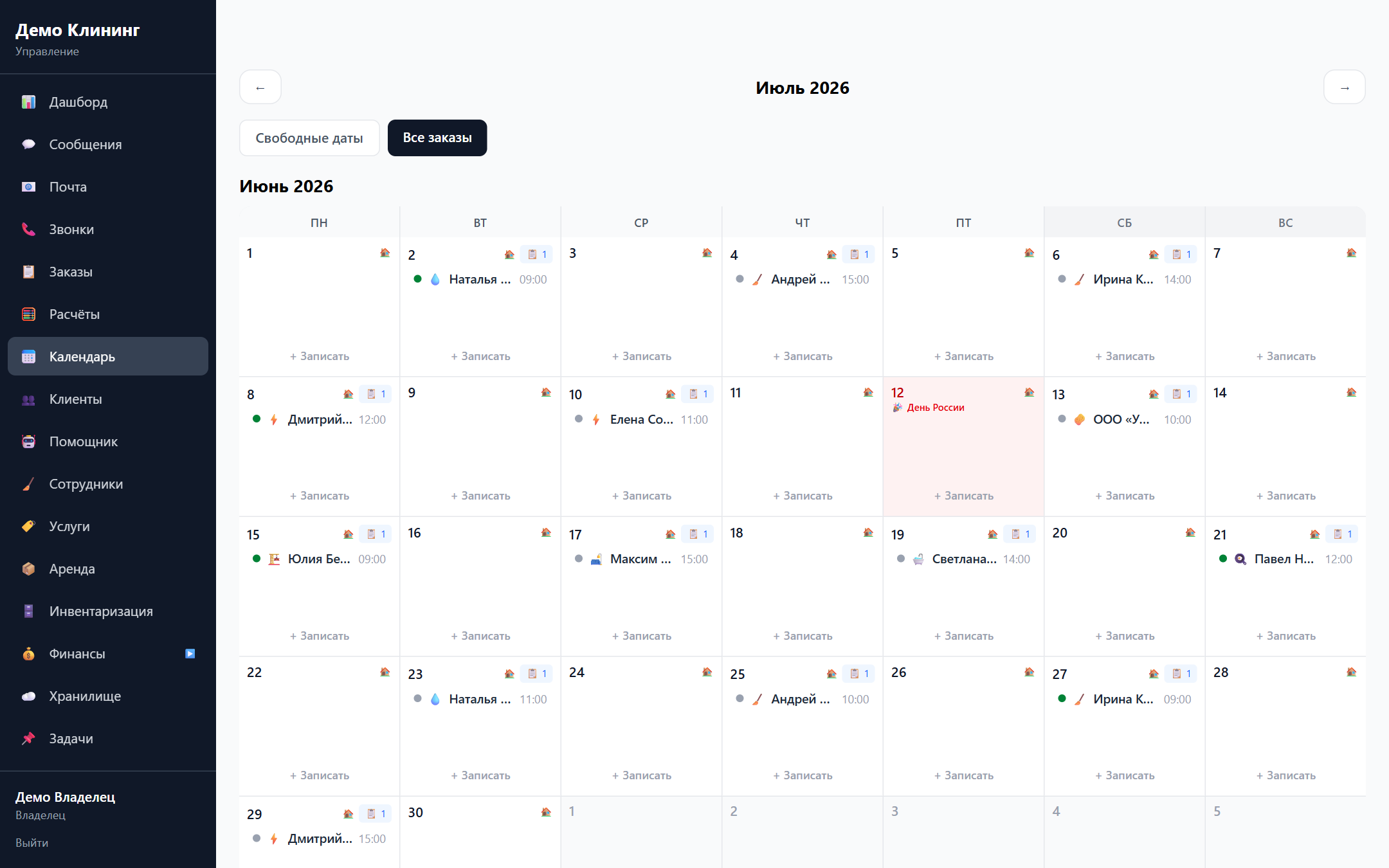Image resolution: width=1389 pixels, height=868 pixels.
Task: Click the Заказы clipboard icon
Action: [28, 272]
